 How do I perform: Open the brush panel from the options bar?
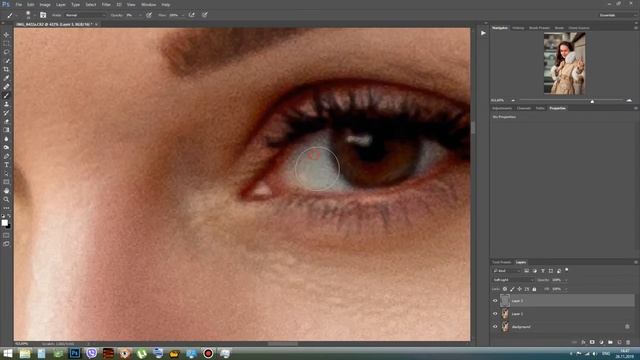43,15
